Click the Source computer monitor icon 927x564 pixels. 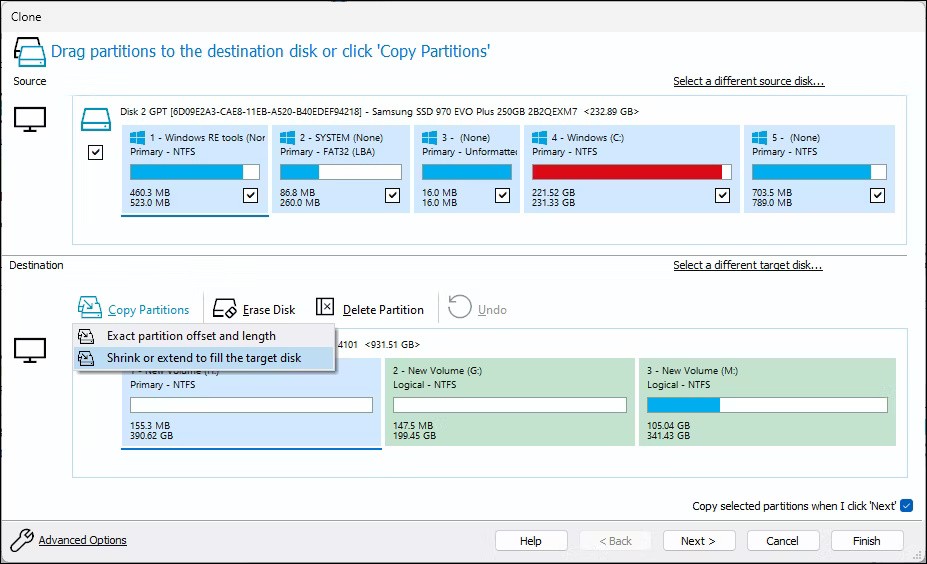click(30, 120)
